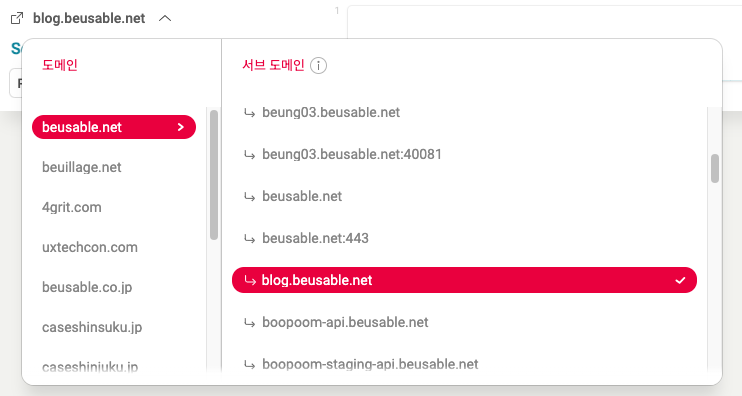Click the info icon next to 서브 도메인
This screenshot has width=742, height=396.
point(318,65)
